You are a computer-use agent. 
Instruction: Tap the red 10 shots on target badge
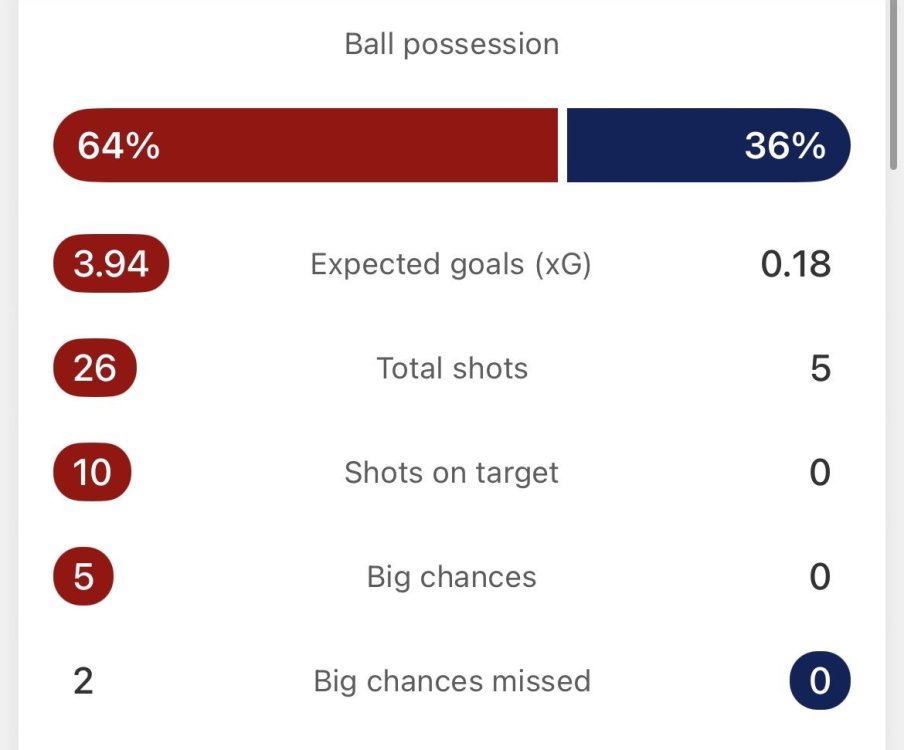(92, 472)
